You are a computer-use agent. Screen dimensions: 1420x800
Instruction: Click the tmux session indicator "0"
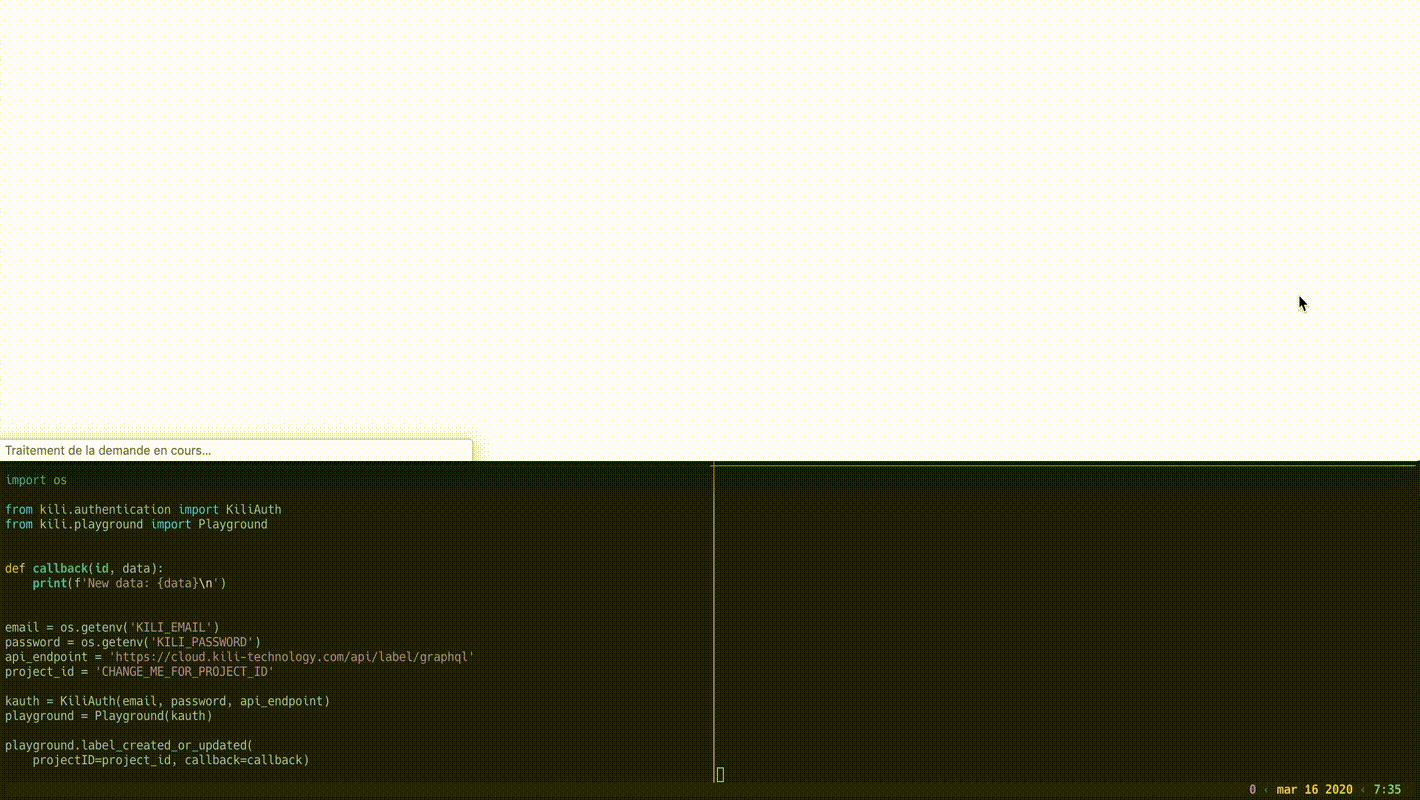click(x=1251, y=789)
